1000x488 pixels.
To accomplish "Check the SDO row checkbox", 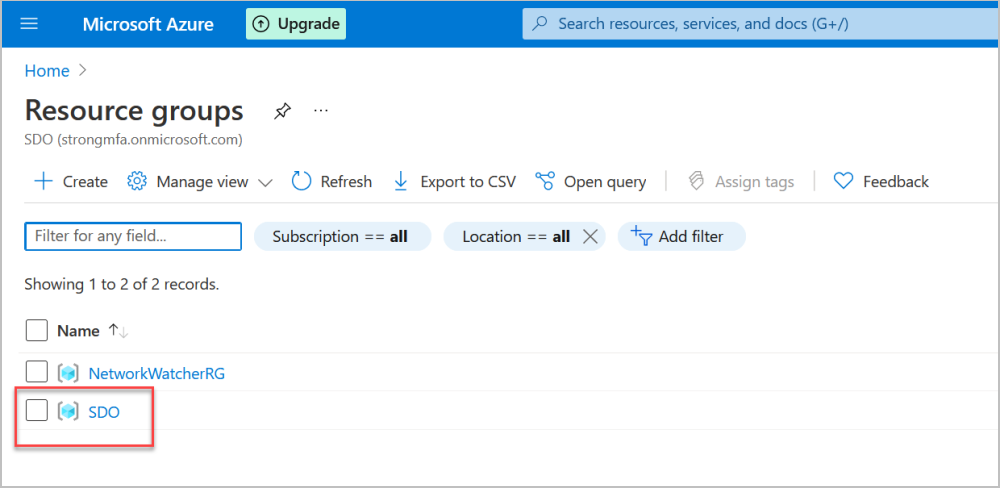I will 36,410.
